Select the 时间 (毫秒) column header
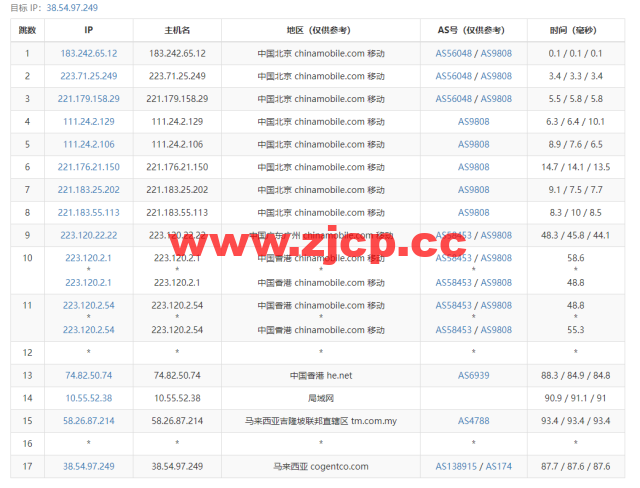The image size is (640, 488). point(576,30)
